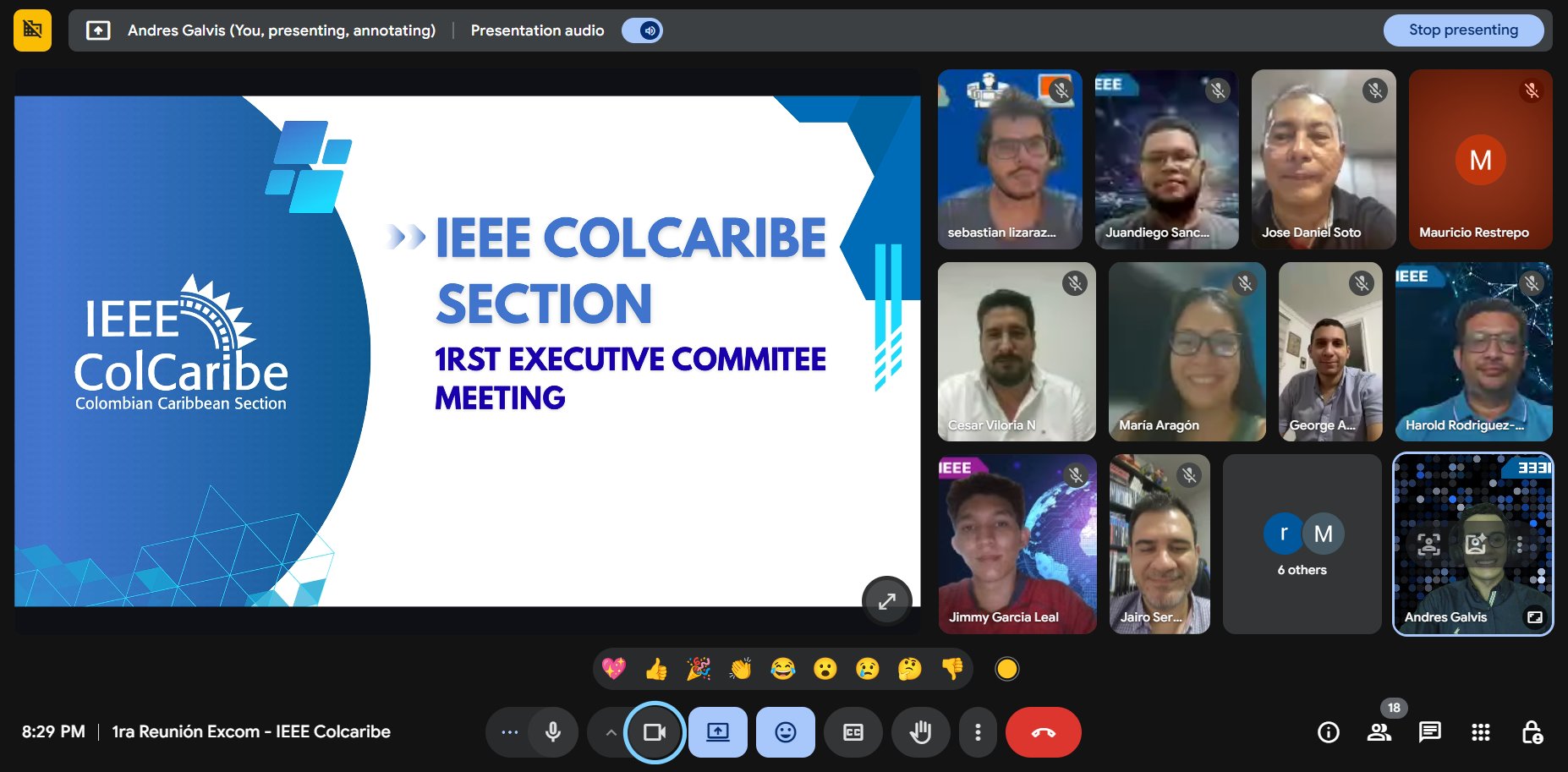
Task: Select Harold Rodriguez's video tile
Action: coord(1474,352)
